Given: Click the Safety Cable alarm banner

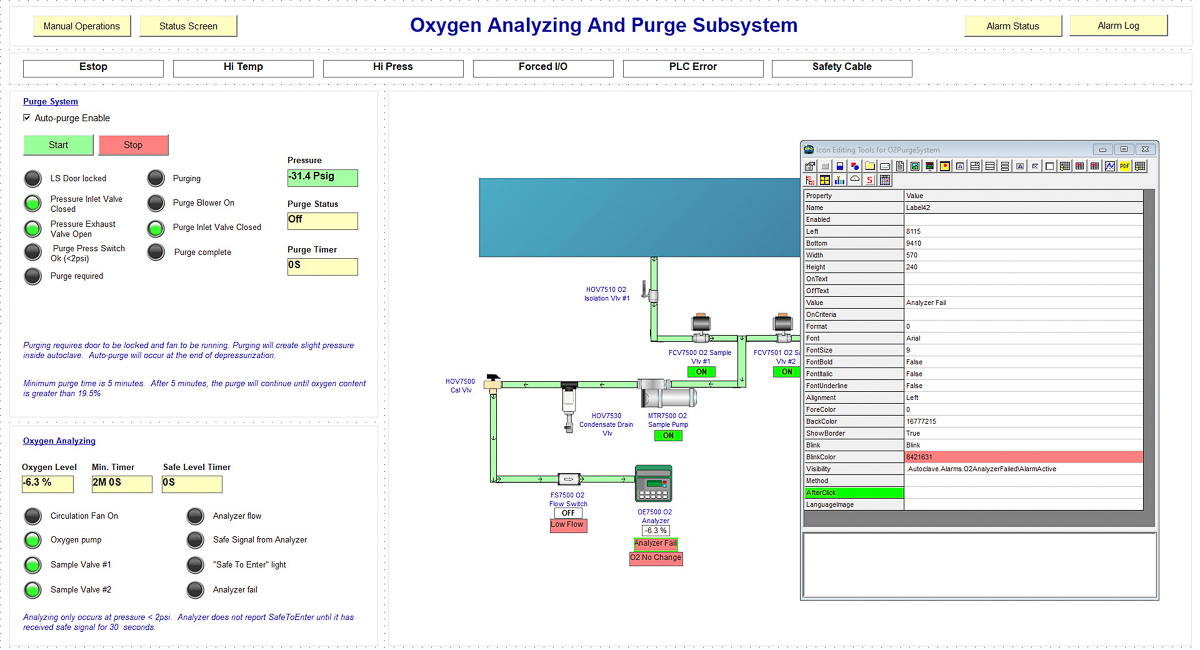Looking at the screenshot, I should point(842,68).
